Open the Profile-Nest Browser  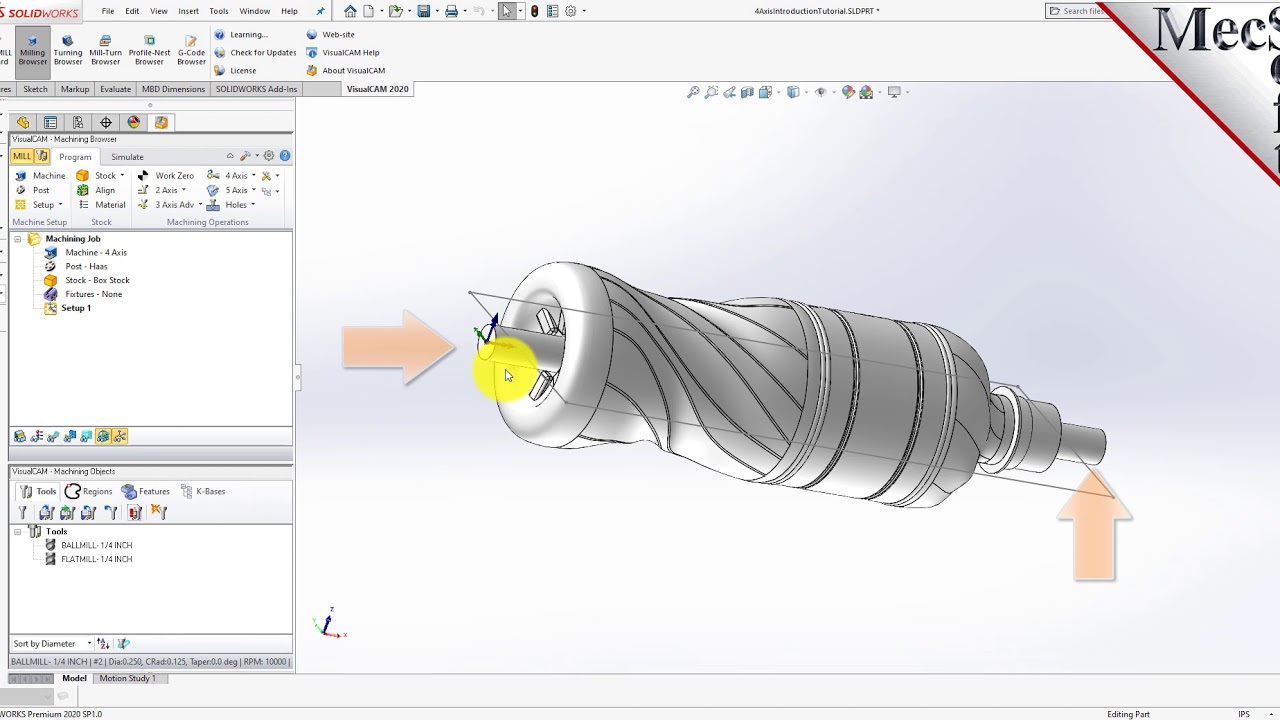coord(149,50)
